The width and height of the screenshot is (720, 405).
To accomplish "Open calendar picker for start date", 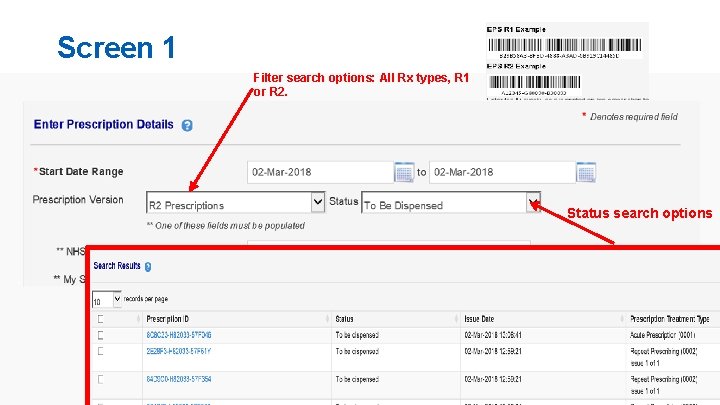I will pyautogui.click(x=404, y=172).
